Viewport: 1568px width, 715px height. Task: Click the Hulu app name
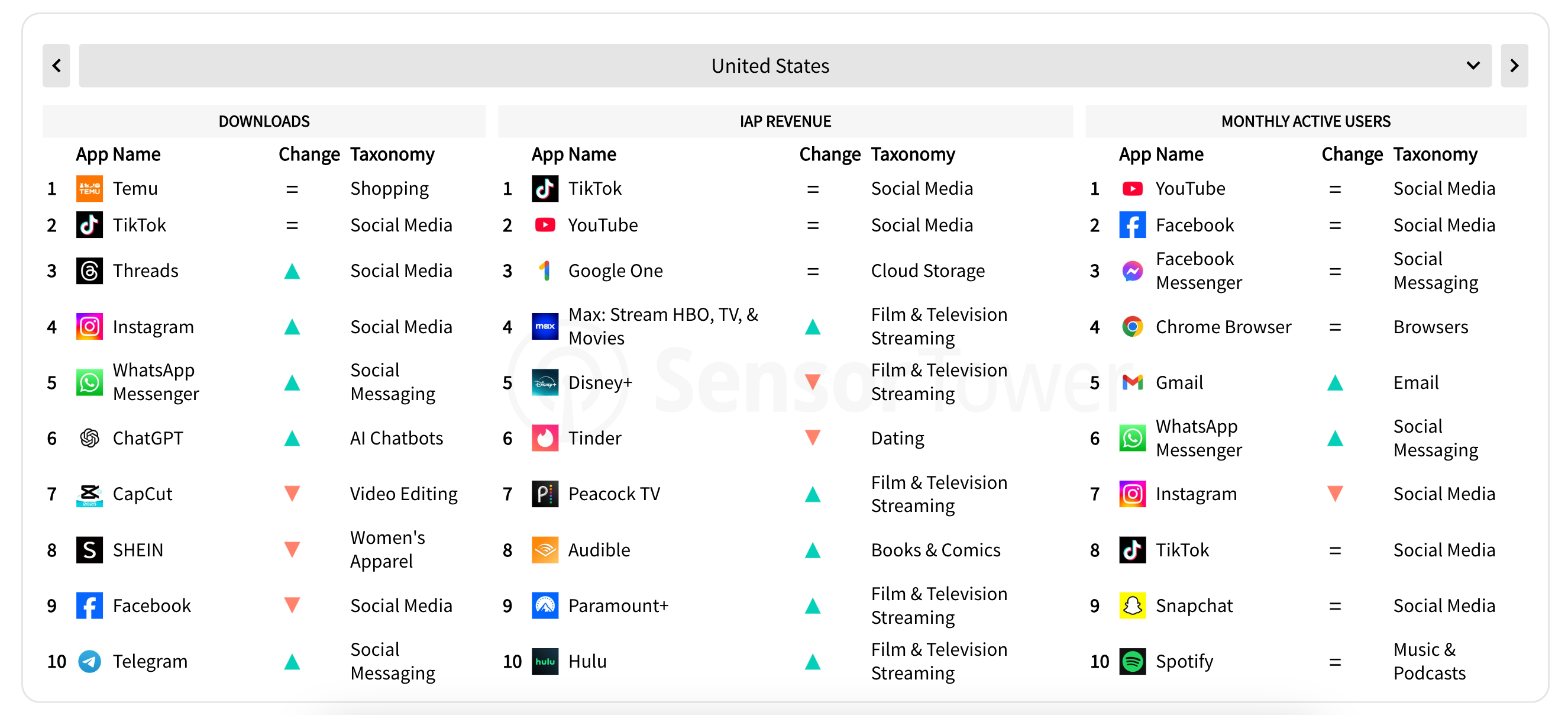587,661
